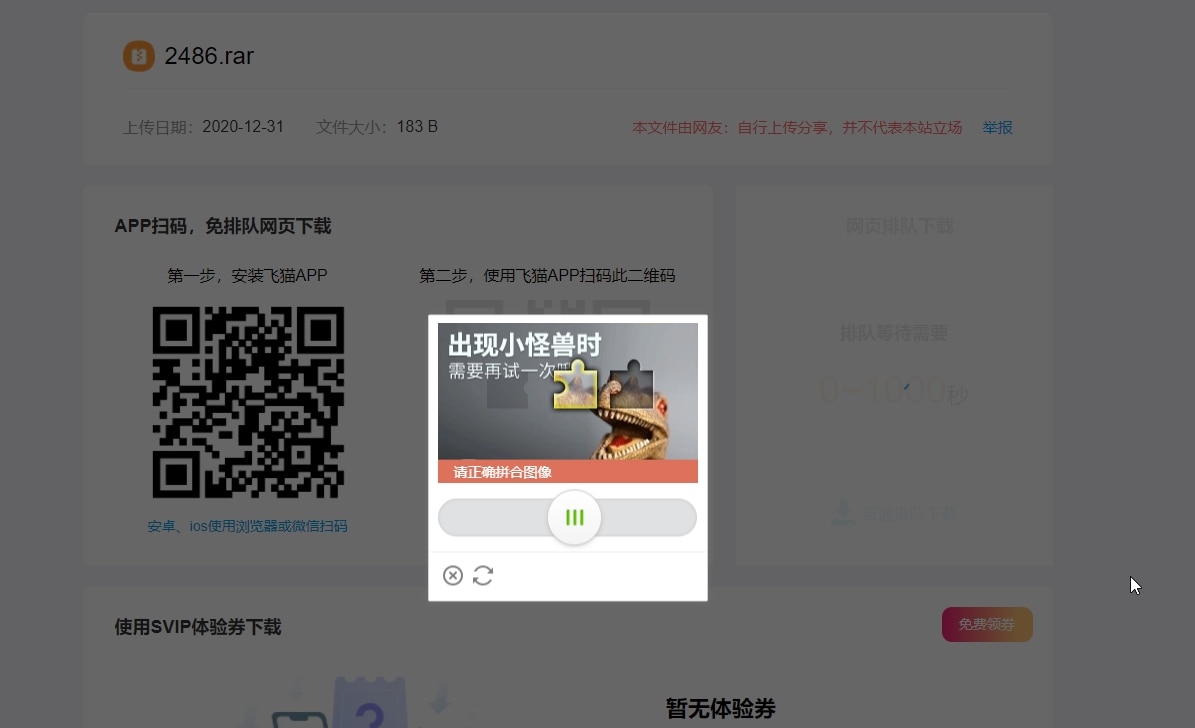Screen dimensions: 1195x728
Task: Click the 请正确拼合图像 error banner
Action: click(567, 471)
